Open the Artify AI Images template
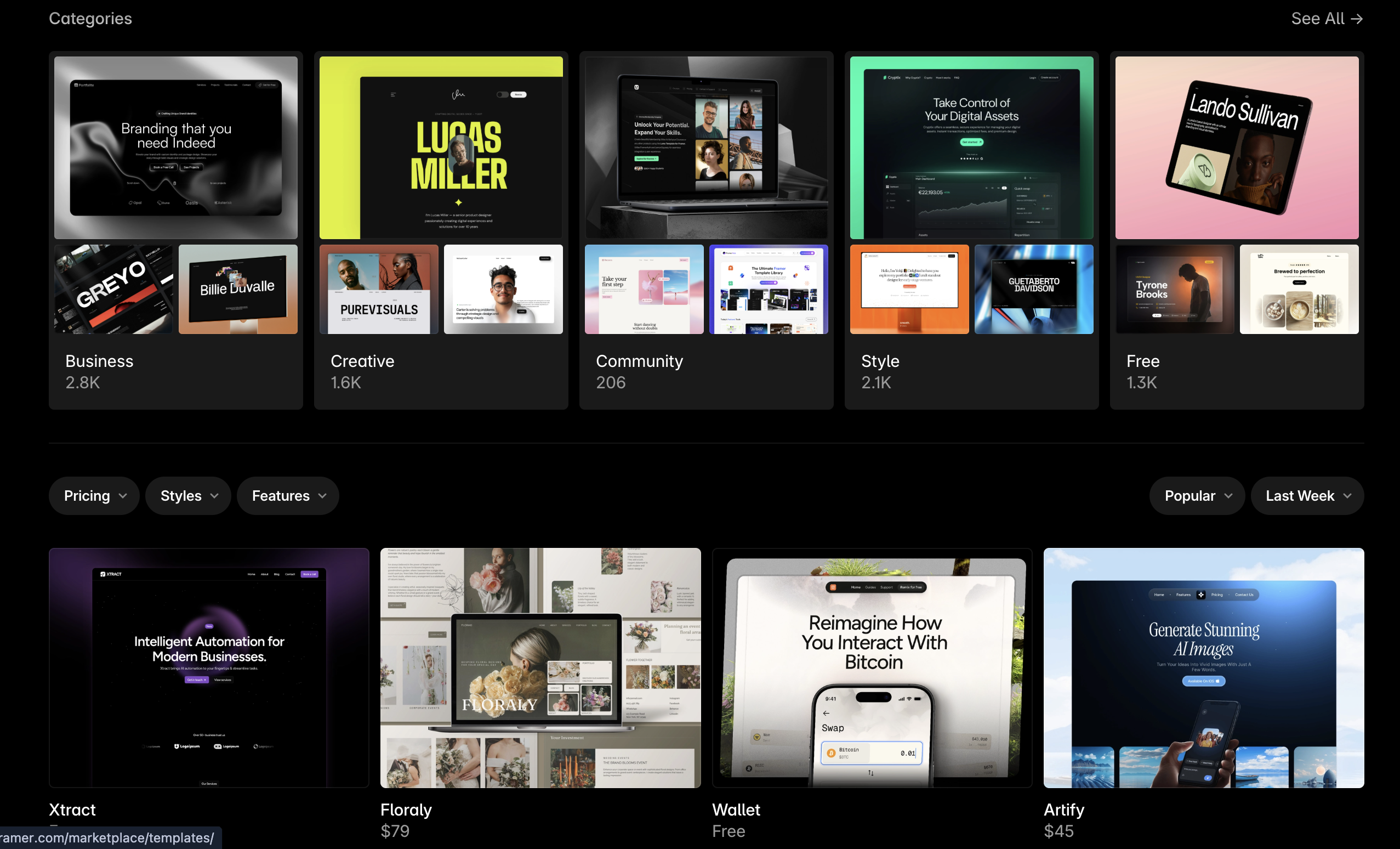The image size is (1400, 849). (1203, 667)
